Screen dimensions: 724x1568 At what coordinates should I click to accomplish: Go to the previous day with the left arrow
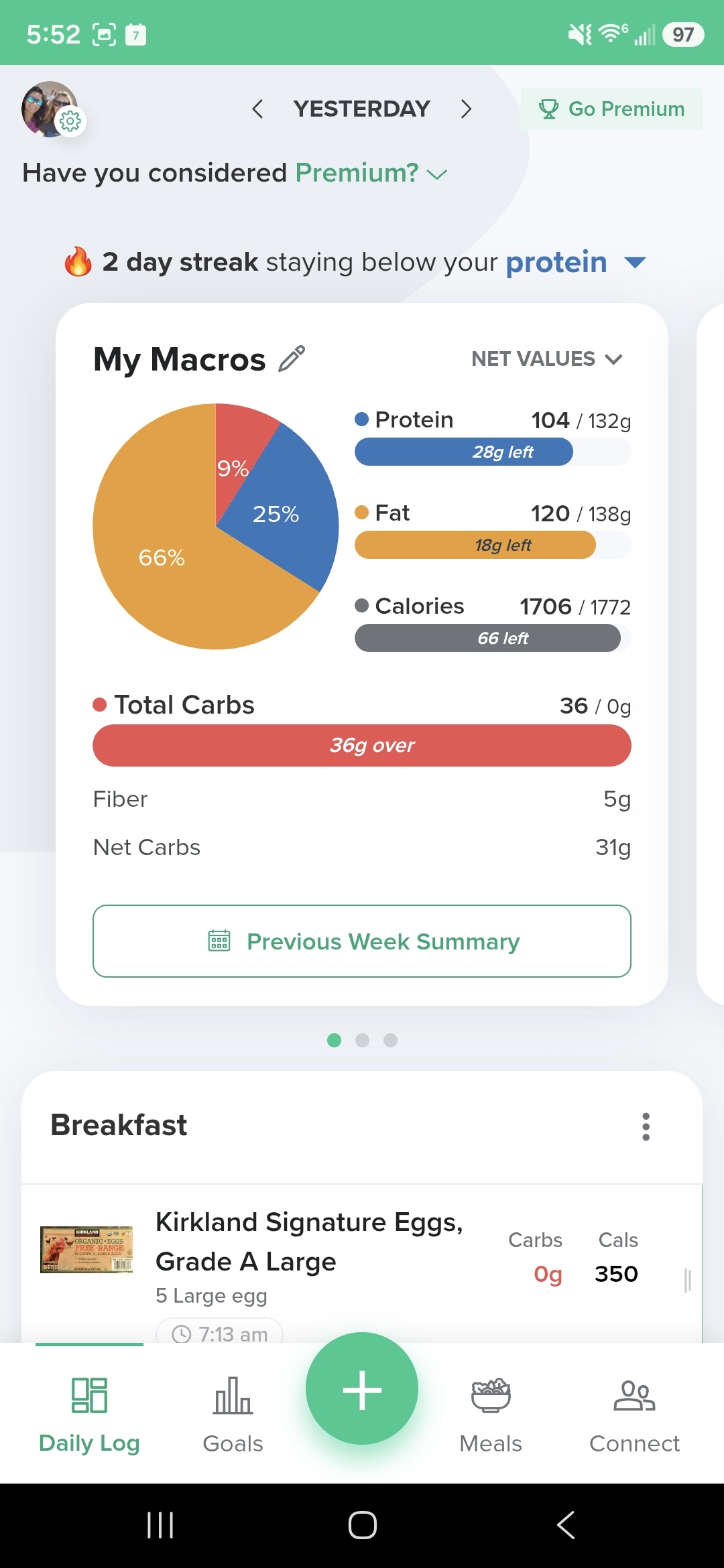tap(257, 109)
